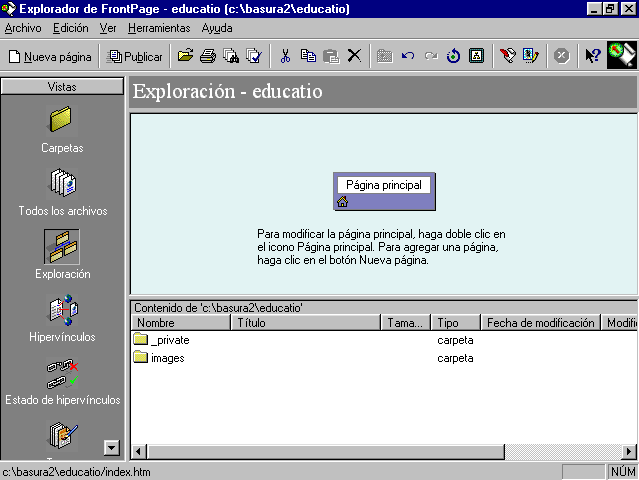The width and height of the screenshot is (639, 480).
Task: Click the Modifi... column header
Action: pyautogui.click(x=619, y=323)
